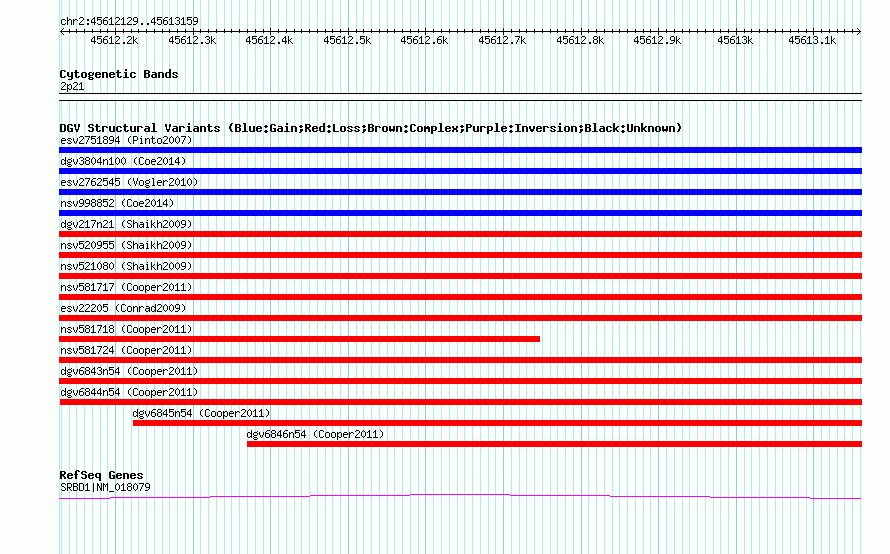Image resolution: width=890 pixels, height=554 pixels.
Task: Select the red bar under nsv581717
Action: coord(460,297)
